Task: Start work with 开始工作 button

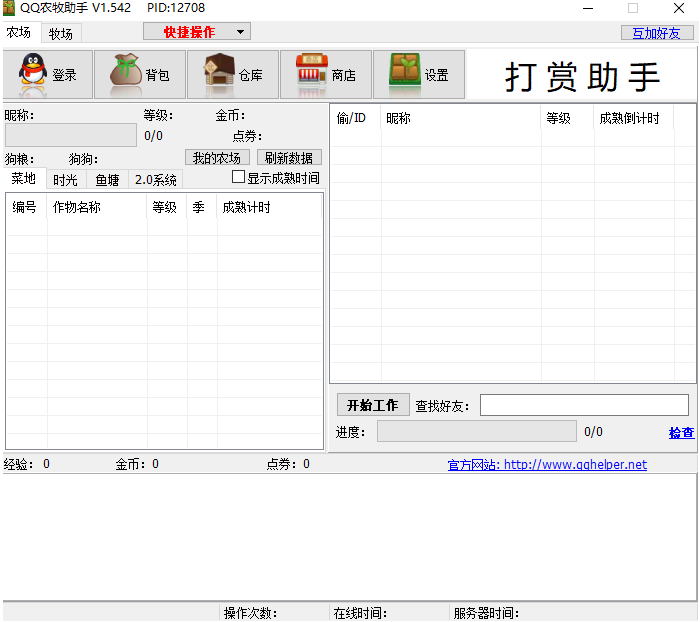Action: 372,405
